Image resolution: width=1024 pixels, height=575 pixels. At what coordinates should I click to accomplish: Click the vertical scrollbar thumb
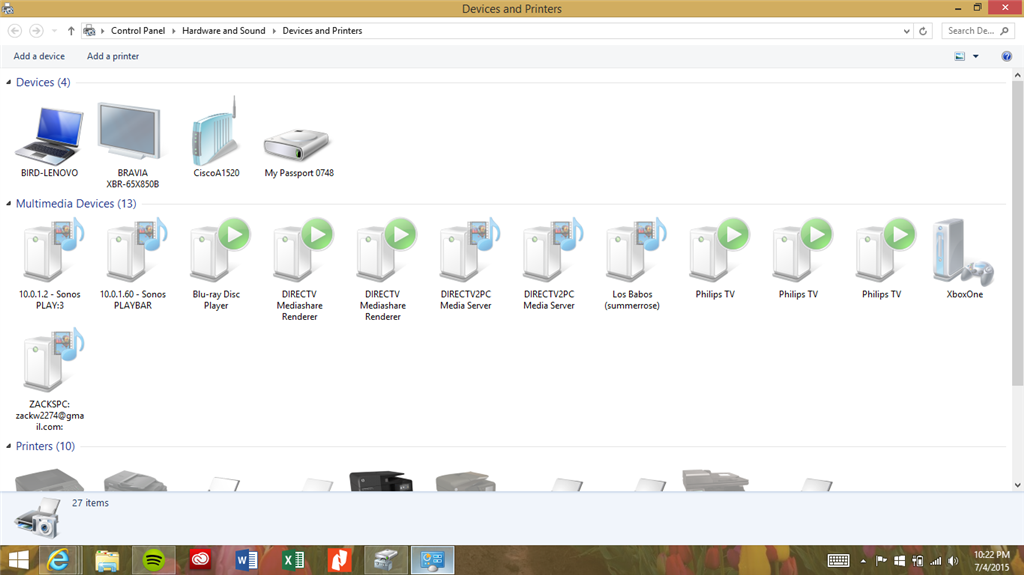[x=1017, y=233]
